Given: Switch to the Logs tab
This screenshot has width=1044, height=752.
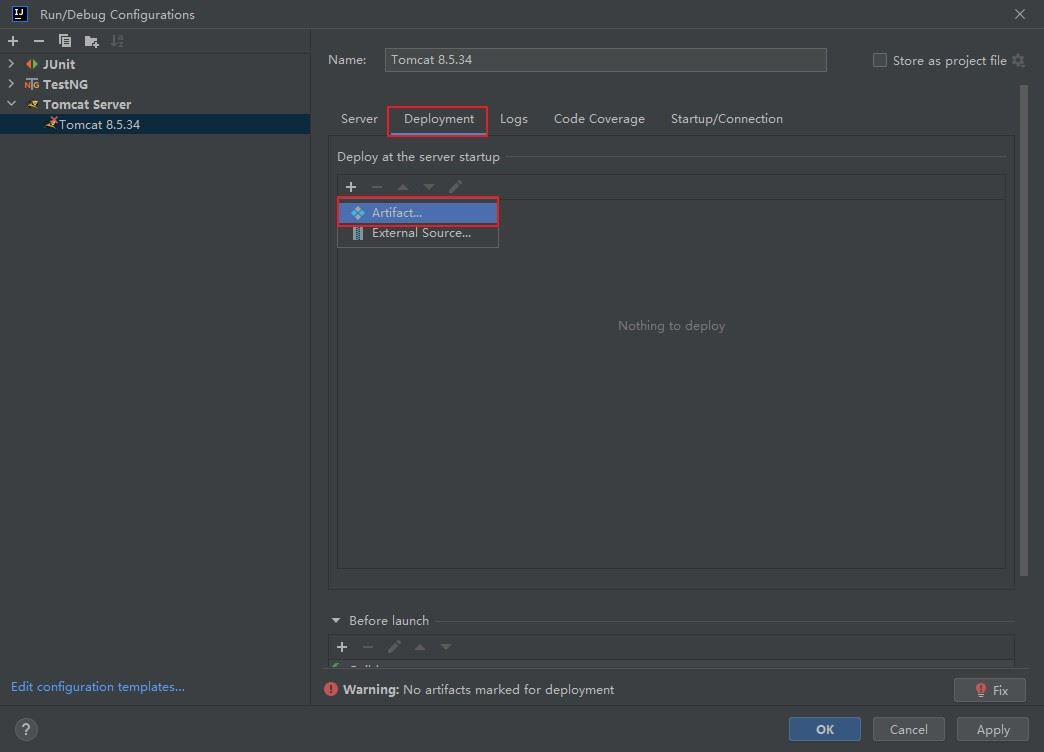Looking at the screenshot, I should tap(513, 119).
